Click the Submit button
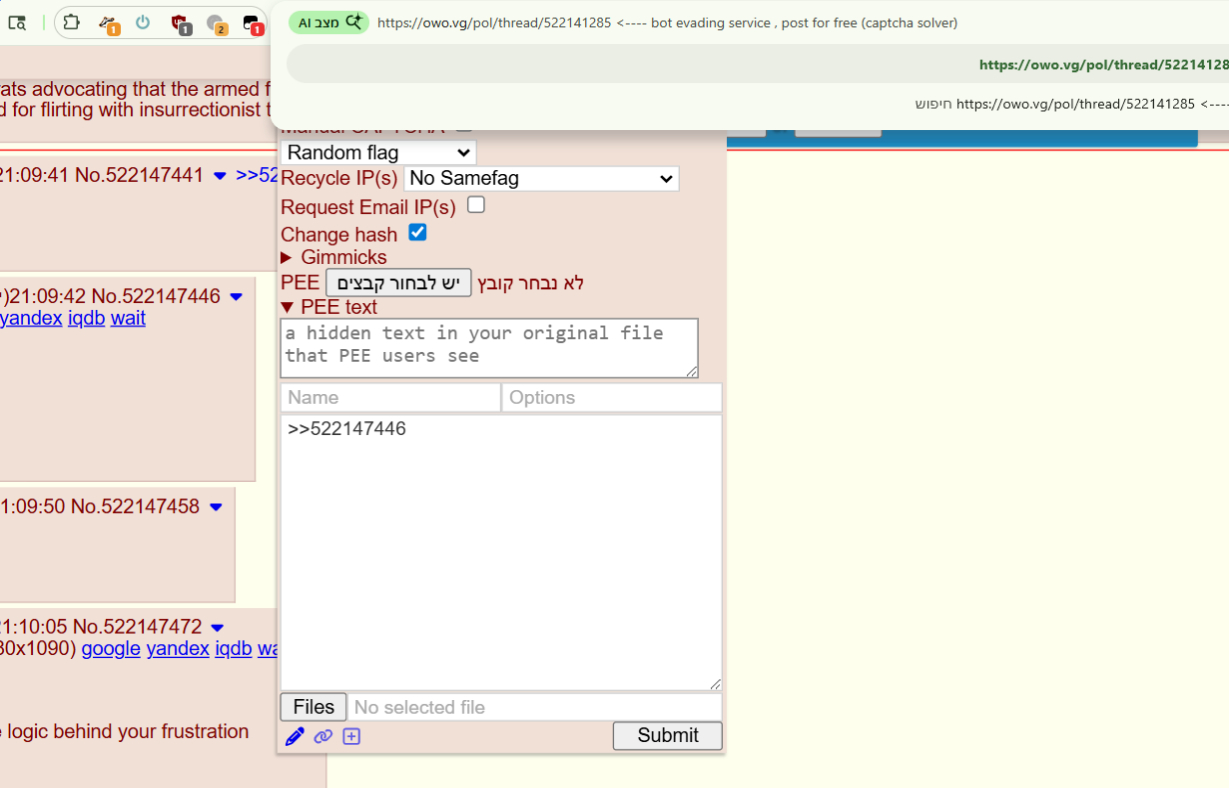The image size is (1229, 788). (667, 735)
